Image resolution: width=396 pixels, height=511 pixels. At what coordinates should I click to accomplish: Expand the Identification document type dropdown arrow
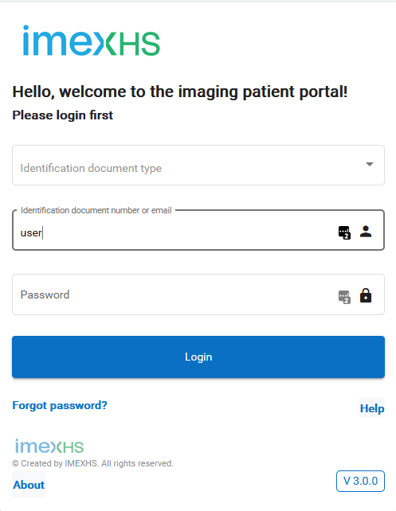(369, 164)
